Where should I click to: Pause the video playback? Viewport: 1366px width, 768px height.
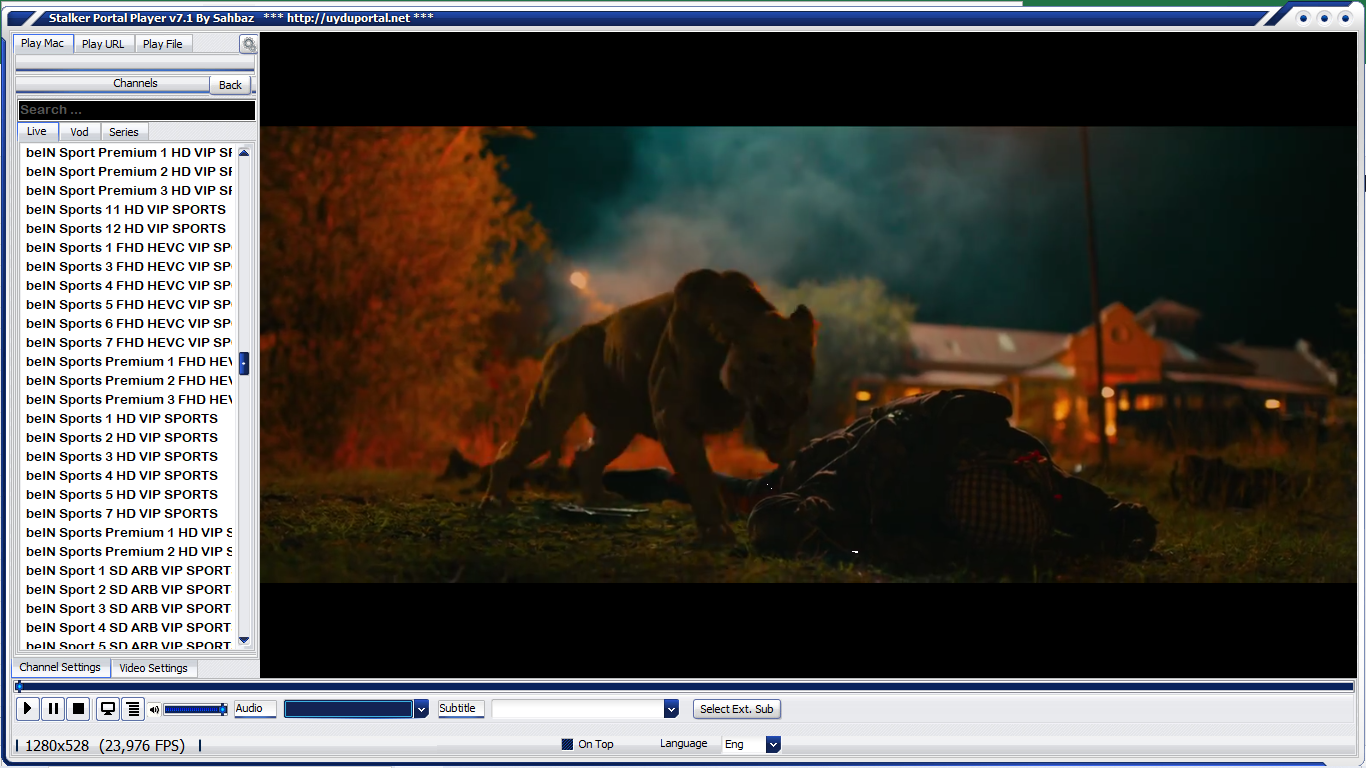[x=53, y=709]
